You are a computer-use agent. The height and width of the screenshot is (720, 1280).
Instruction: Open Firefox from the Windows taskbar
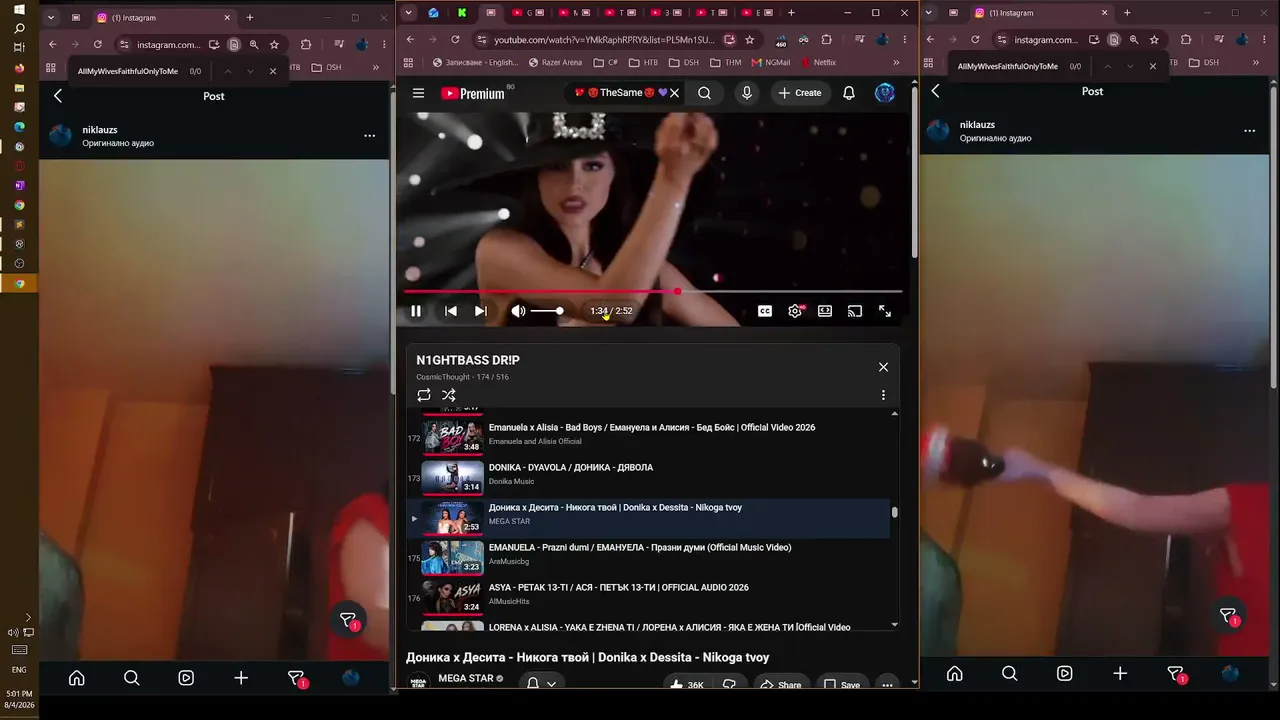[x=19, y=68]
